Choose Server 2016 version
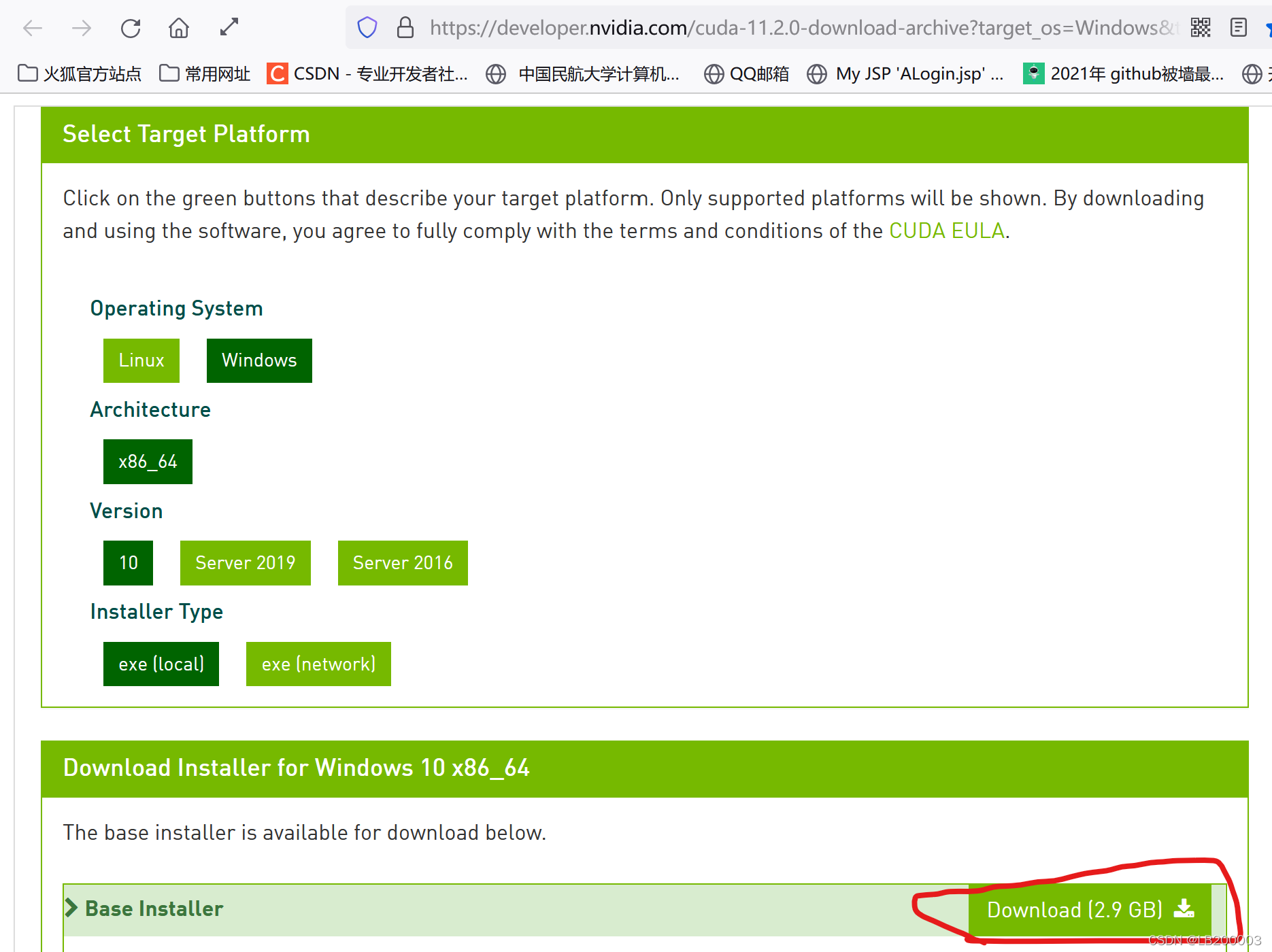Viewport: 1272px width, 952px height. [403, 563]
